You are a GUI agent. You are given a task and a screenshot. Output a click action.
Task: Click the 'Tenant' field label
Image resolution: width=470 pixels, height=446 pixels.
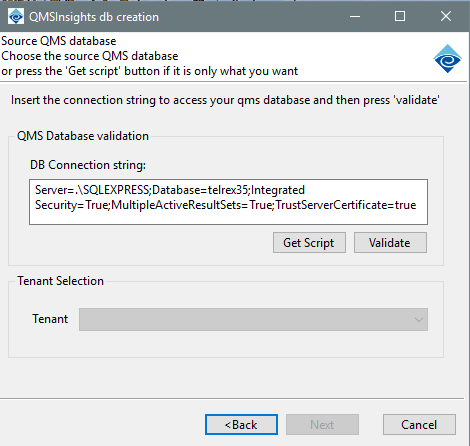pos(50,319)
